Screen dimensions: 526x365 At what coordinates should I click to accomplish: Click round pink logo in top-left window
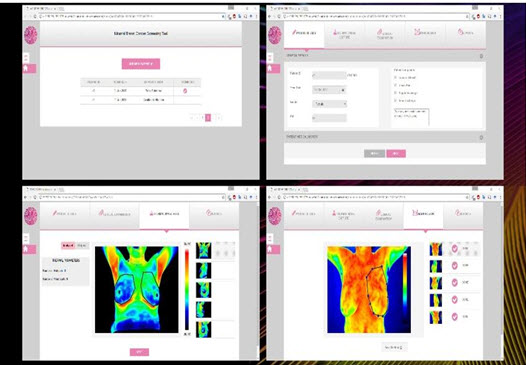31,35
